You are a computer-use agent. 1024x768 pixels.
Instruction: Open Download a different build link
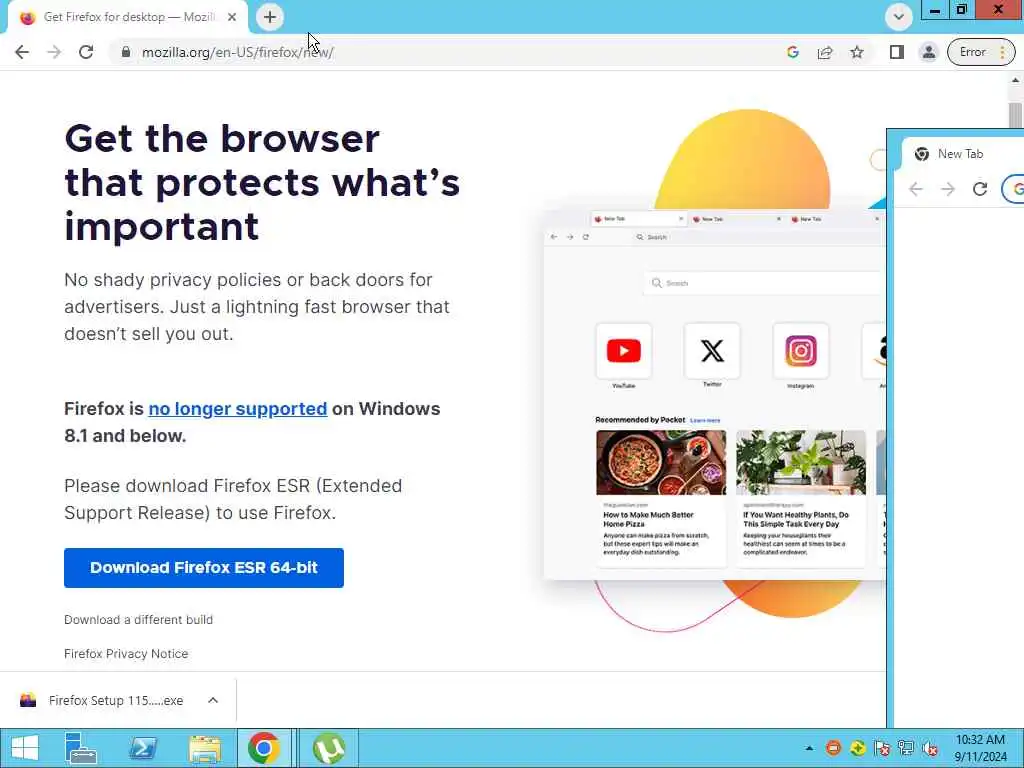[138, 620]
